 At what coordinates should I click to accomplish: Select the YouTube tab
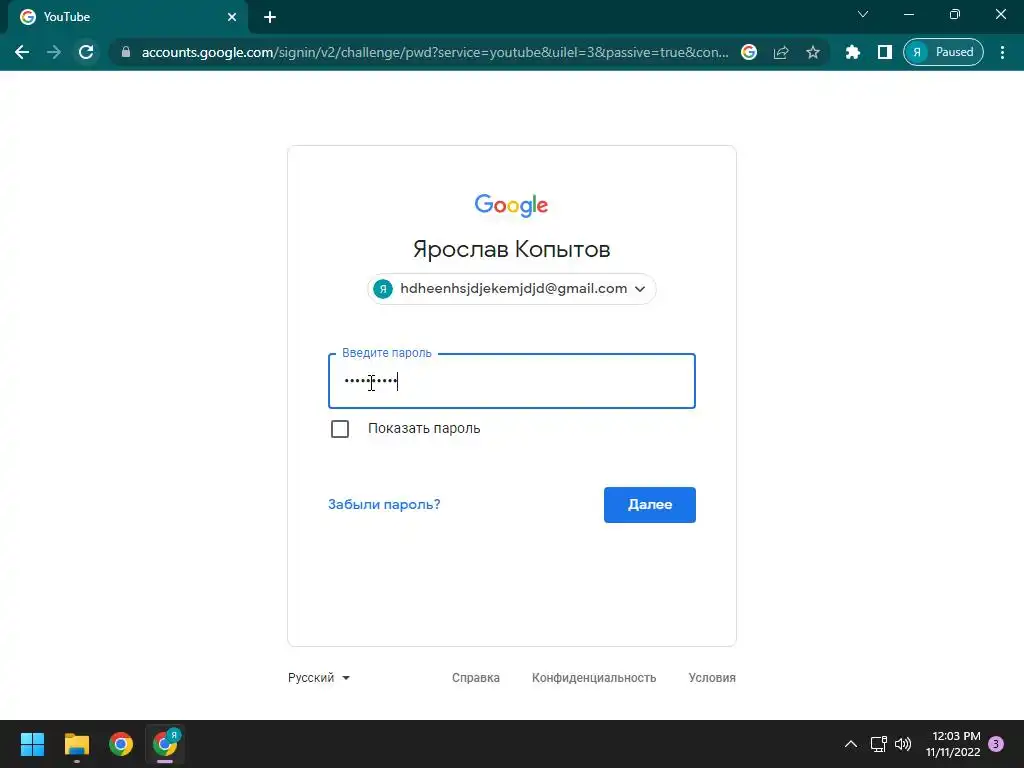(x=127, y=17)
